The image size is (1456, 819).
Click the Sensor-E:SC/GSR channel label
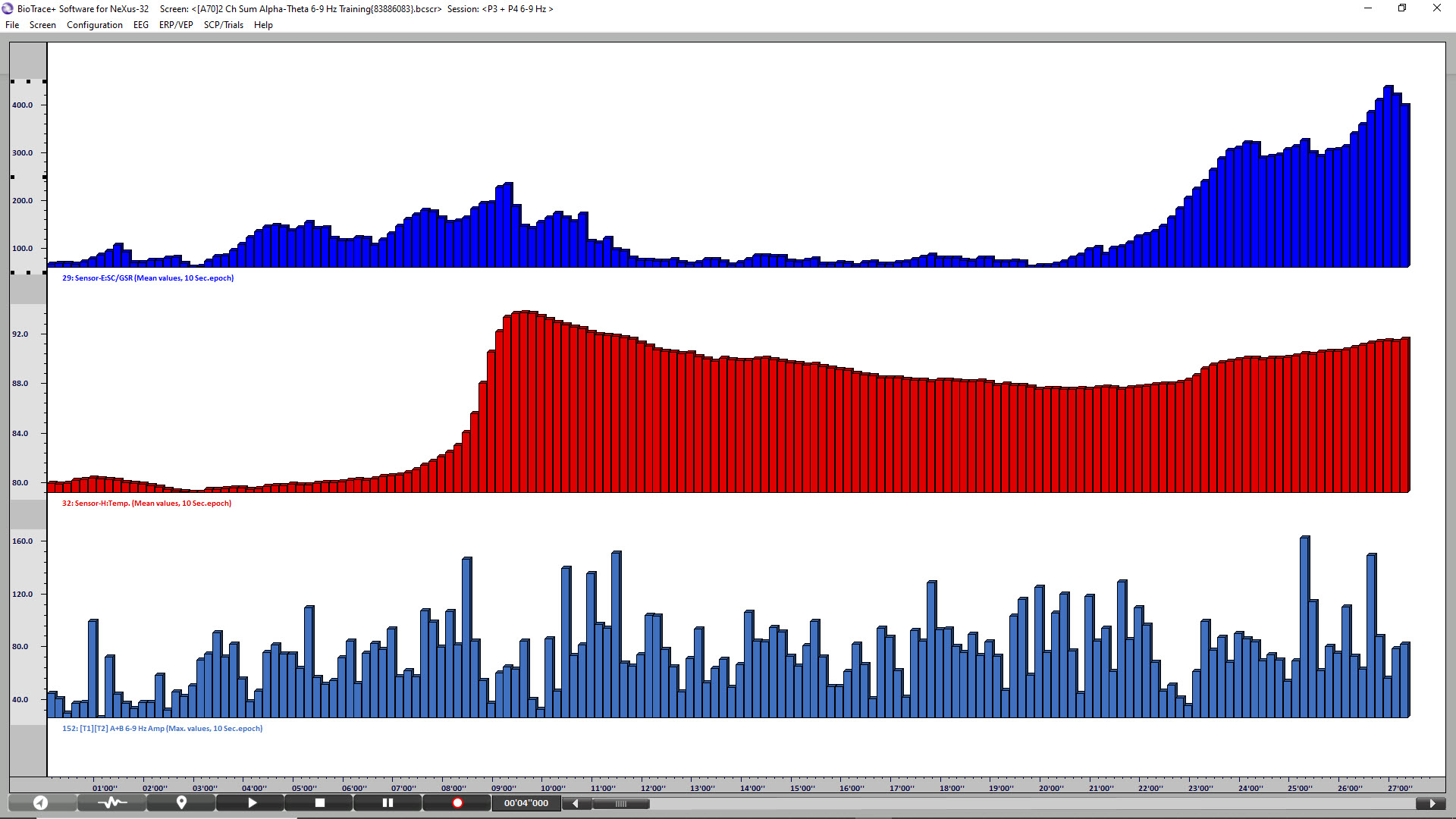(148, 278)
